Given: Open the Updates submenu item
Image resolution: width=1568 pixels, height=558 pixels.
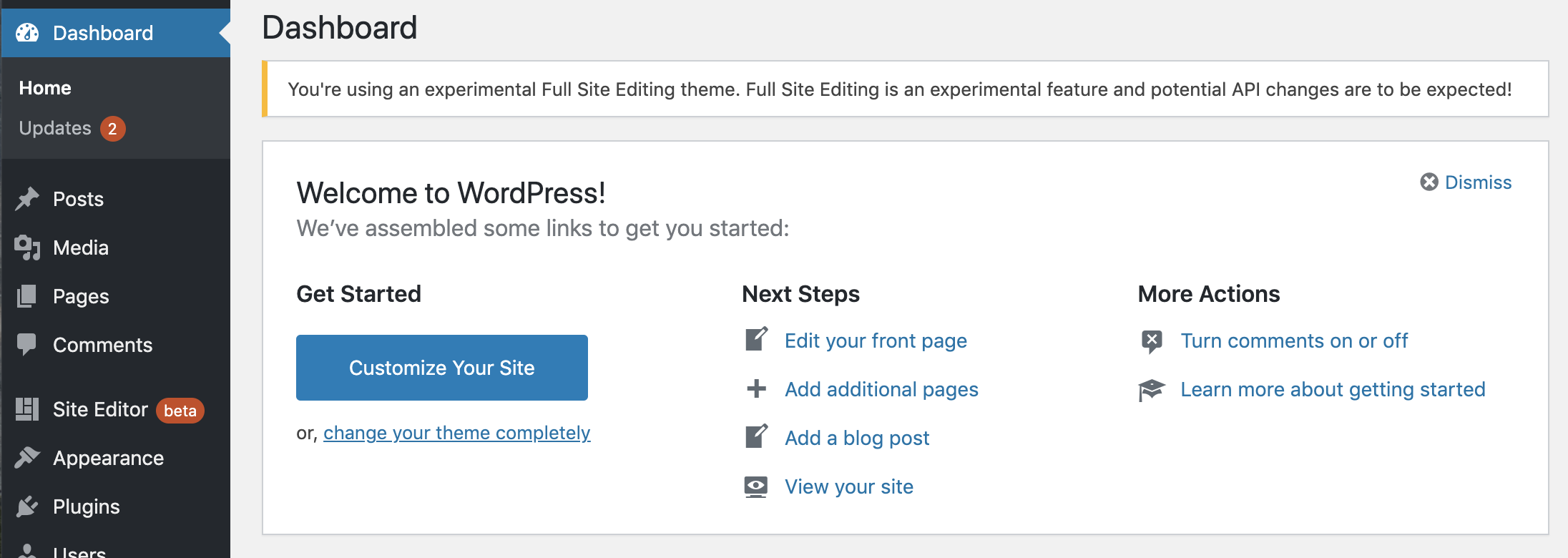Looking at the screenshot, I should coord(55,128).
